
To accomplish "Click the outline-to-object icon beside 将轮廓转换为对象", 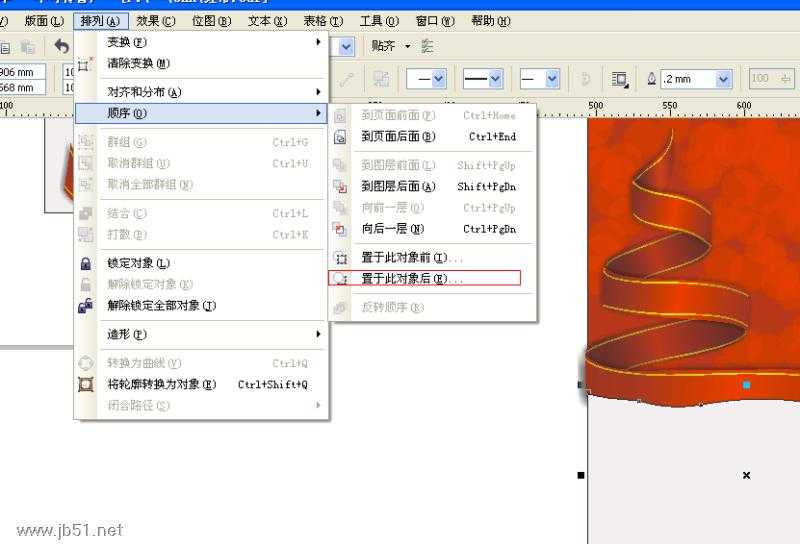I will coord(86,384).
